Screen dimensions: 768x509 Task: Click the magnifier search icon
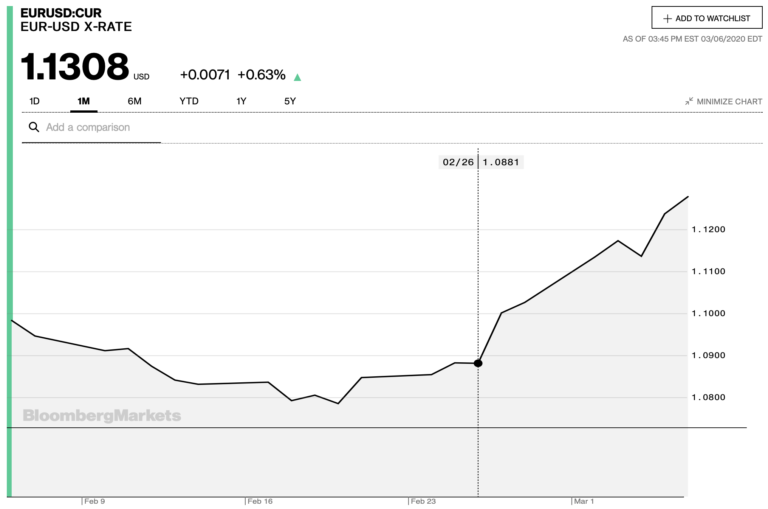click(34, 128)
